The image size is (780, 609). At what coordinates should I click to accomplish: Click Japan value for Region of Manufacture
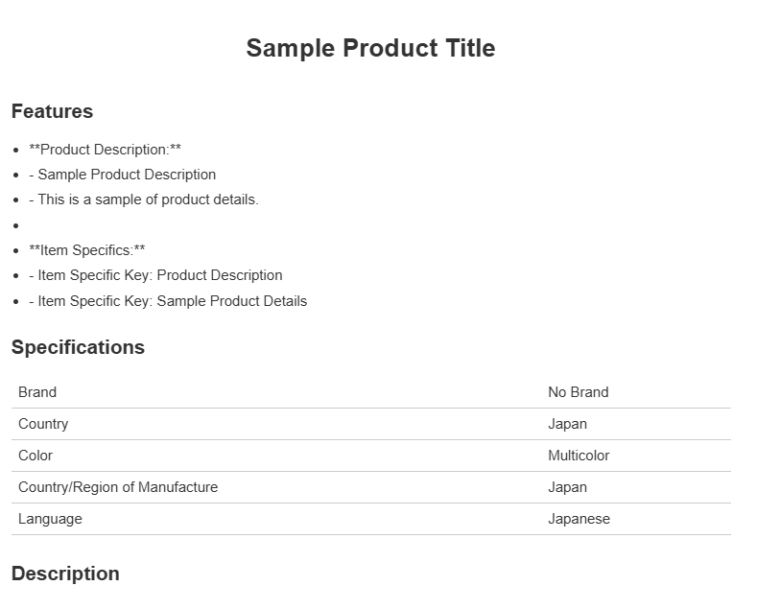[567, 487]
